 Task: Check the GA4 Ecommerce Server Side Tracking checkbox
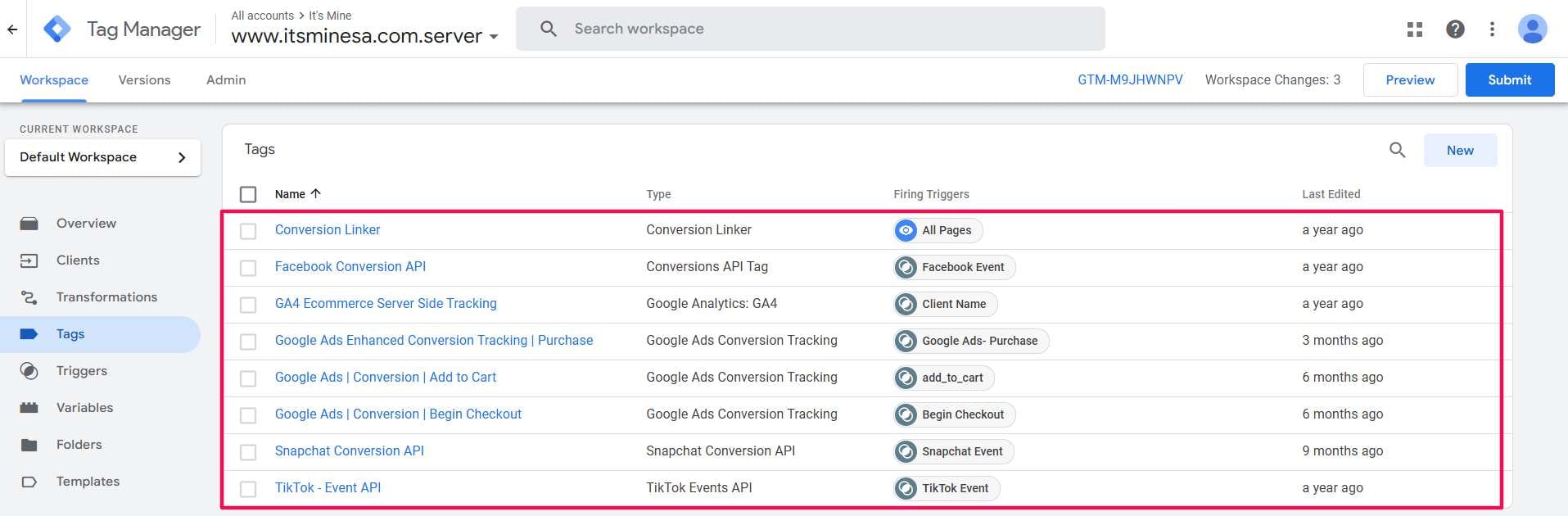point(248,305)
